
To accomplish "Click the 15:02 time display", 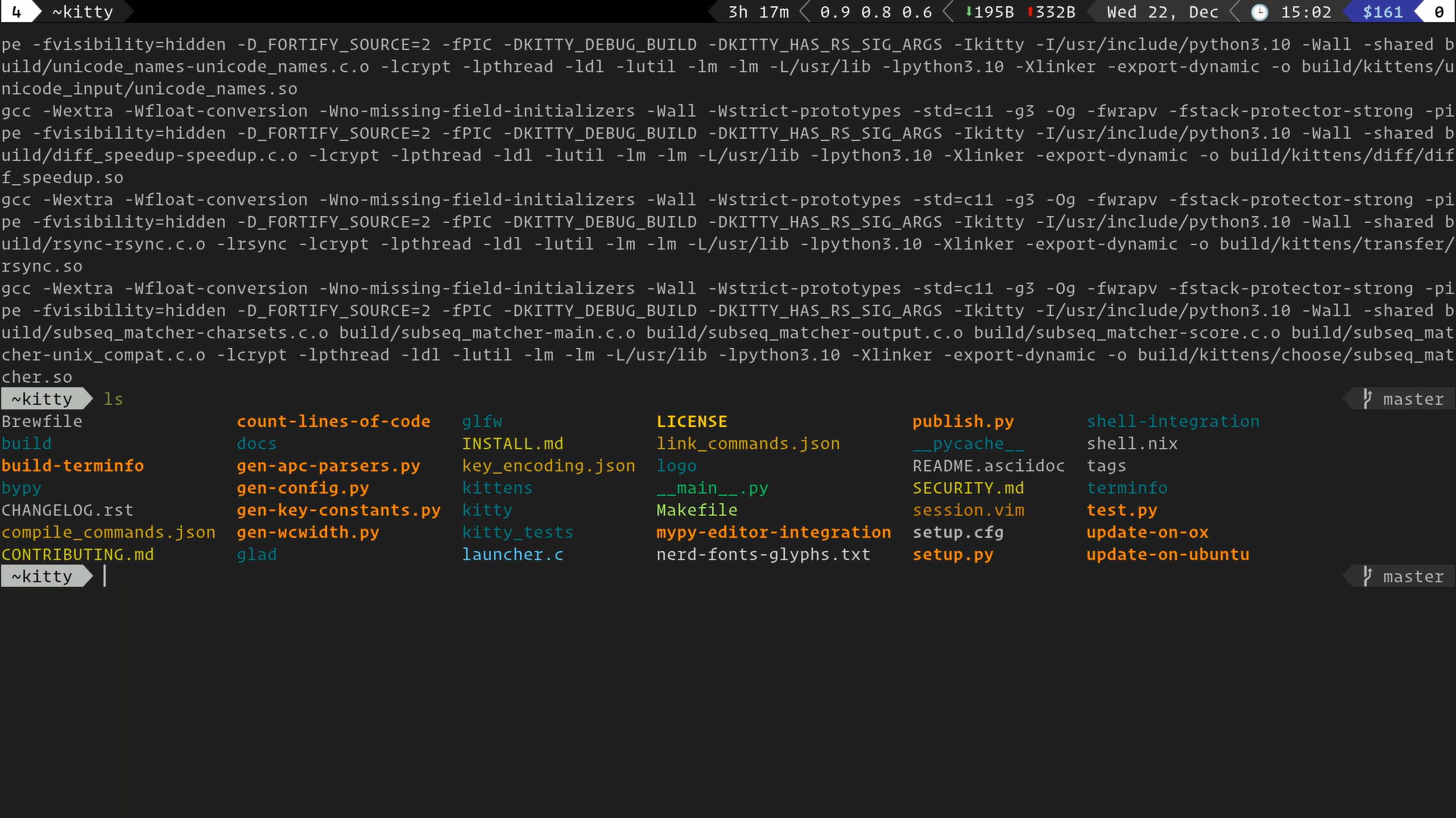I will pyautogui.click(x=1306, y=12).
